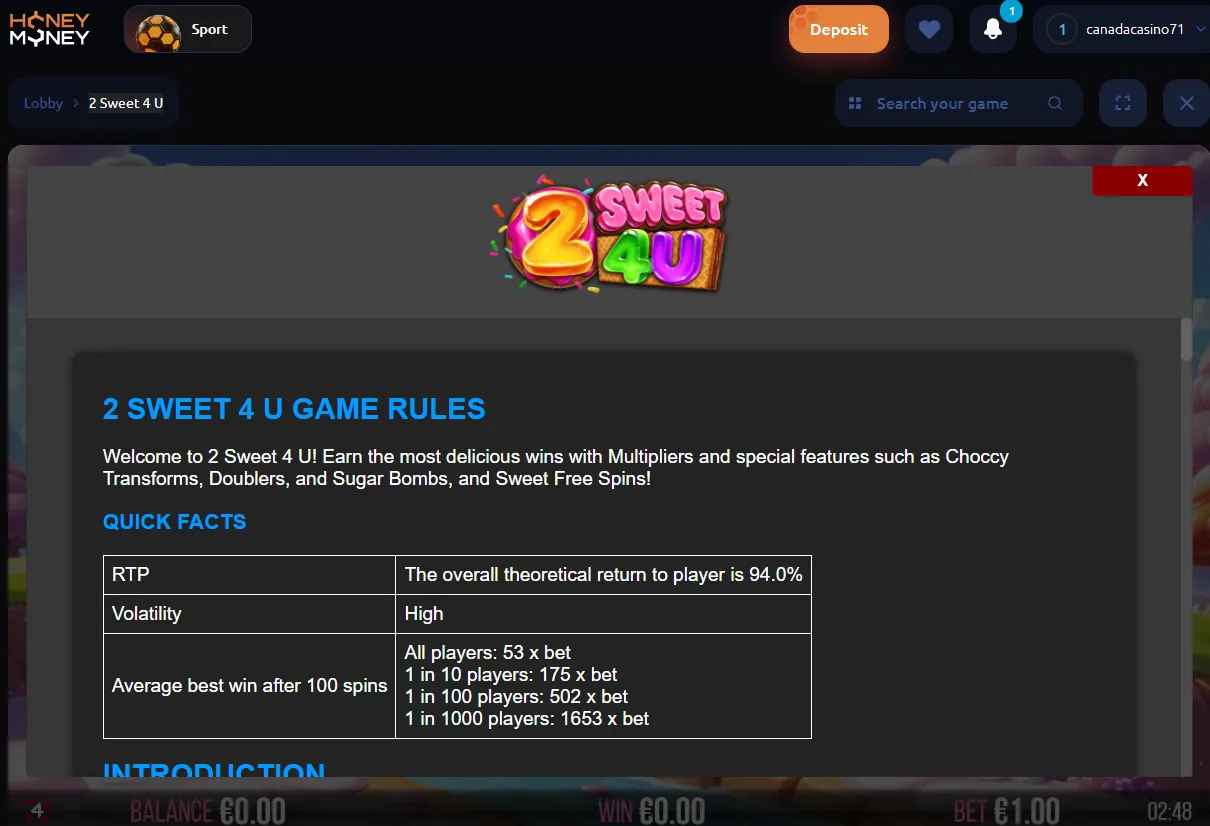Expand the canadacasino71 account dropdown
The image size is (1210, 826).
pos(1122,29)
